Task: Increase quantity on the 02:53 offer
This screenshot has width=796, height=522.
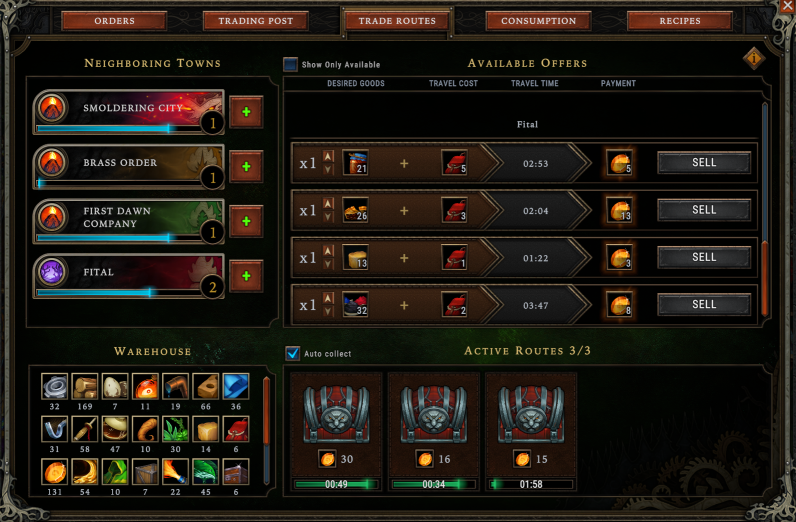Action: [328, 157]
